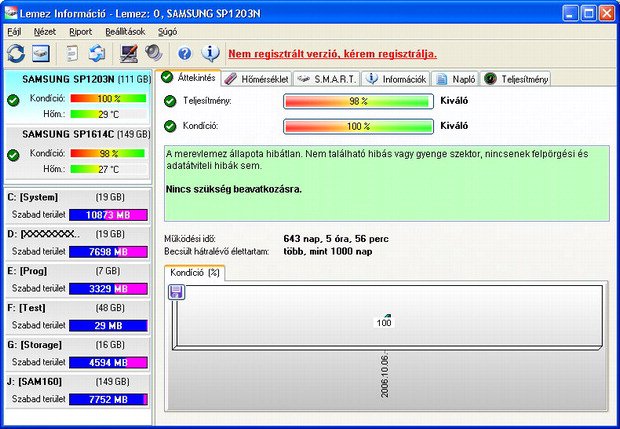Click the 10873 MB free space bar
Screen dimensions: 620x429
pyautogui.click(x=108, y=215)
